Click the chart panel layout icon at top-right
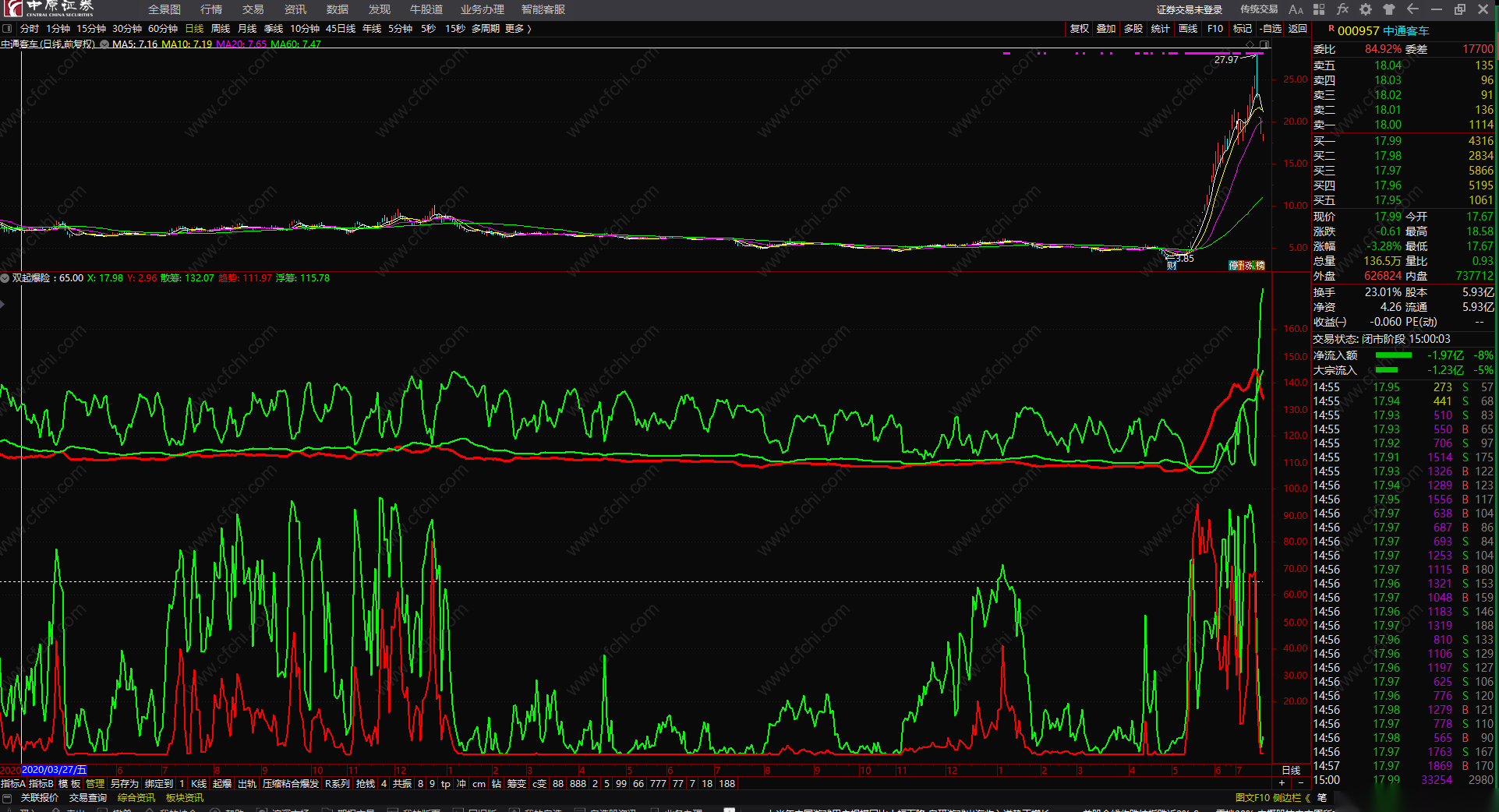Viewport: 1499px width, 812px height. click(x=1265, y=44)
